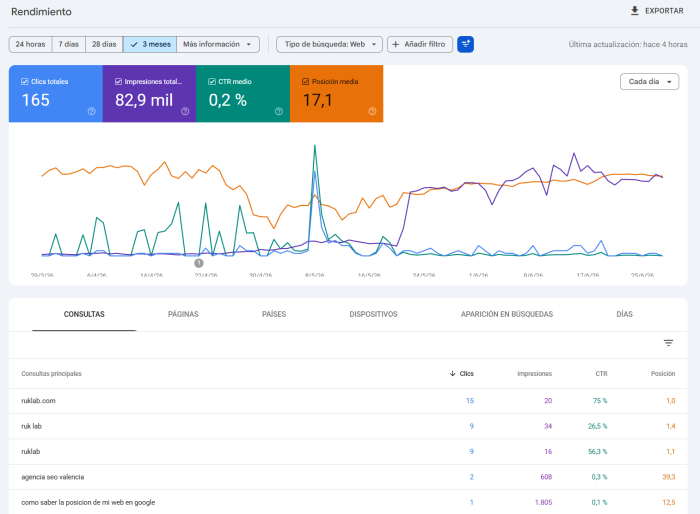Toggle the Clics totales metric checkbox

tap(25, 82)
